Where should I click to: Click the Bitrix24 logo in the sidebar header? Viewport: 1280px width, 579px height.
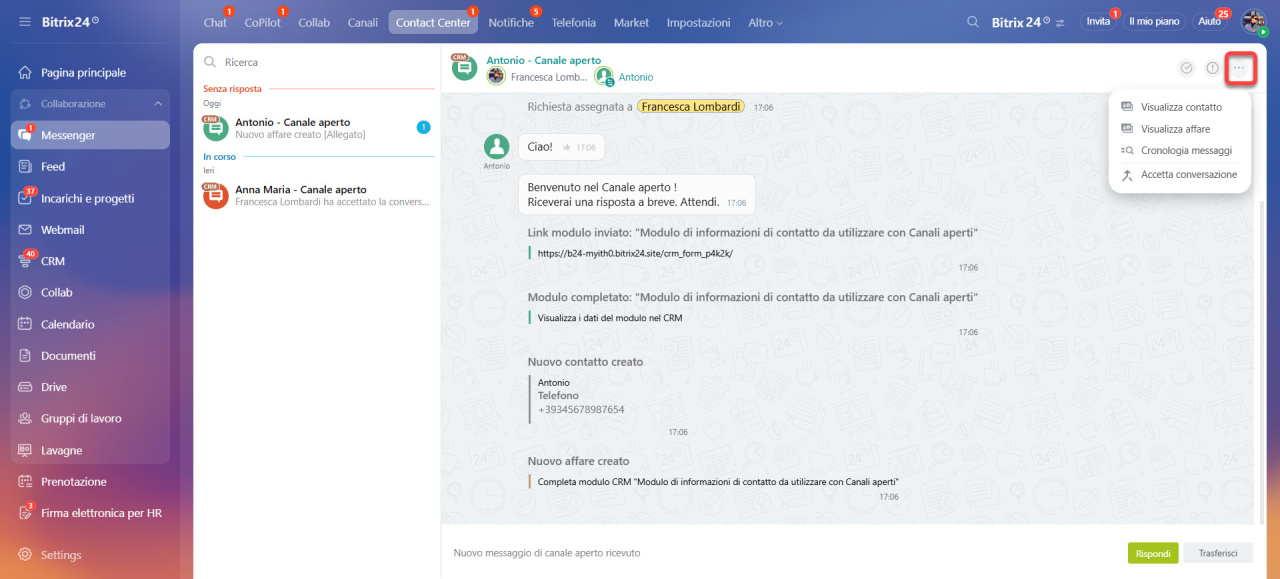pos(69,22)
